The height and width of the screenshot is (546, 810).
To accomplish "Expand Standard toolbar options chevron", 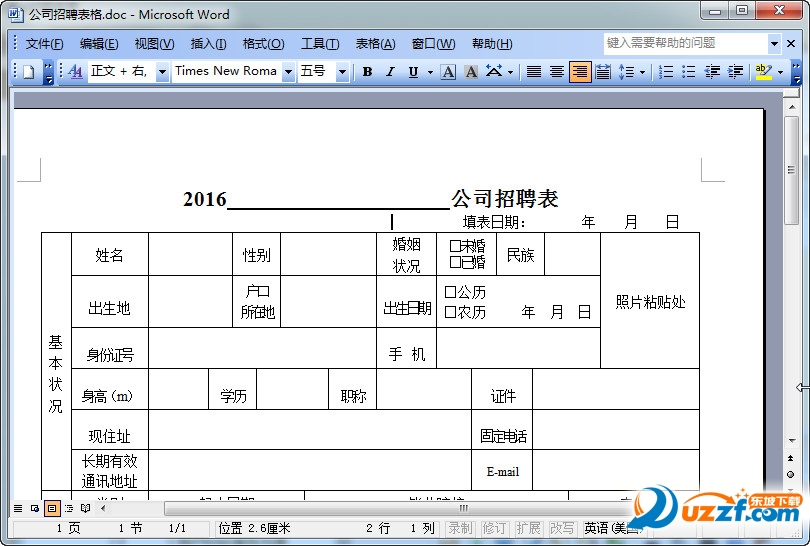I will click(x=48, y=72).
